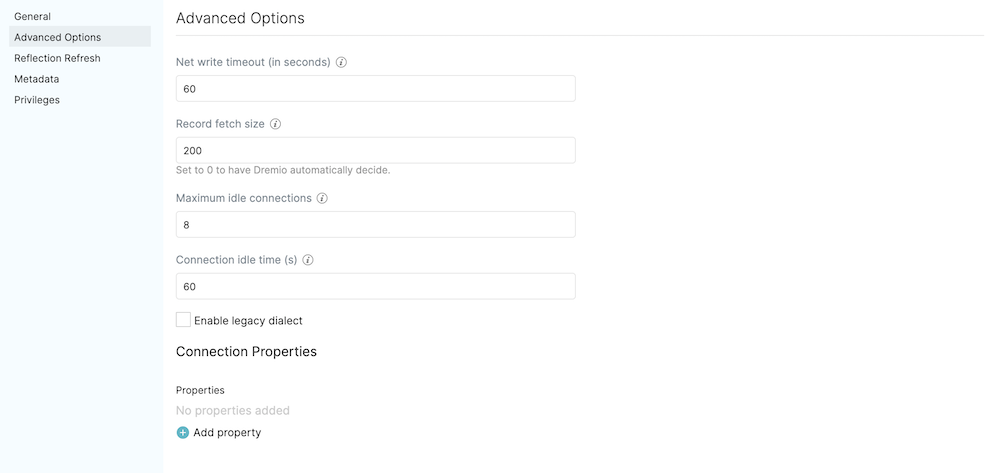Screen dimensions: 990x473
Task: Switch to the Reflection Refresh section
Action: click(57, 58)
